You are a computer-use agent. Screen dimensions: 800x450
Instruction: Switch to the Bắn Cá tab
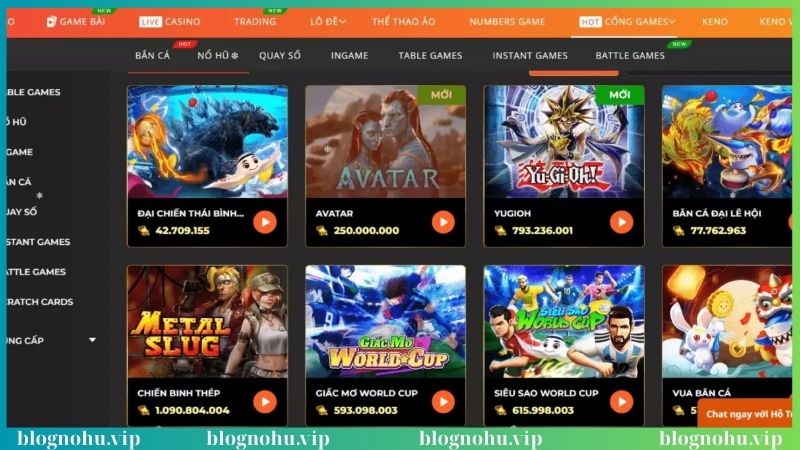(152, 55)
